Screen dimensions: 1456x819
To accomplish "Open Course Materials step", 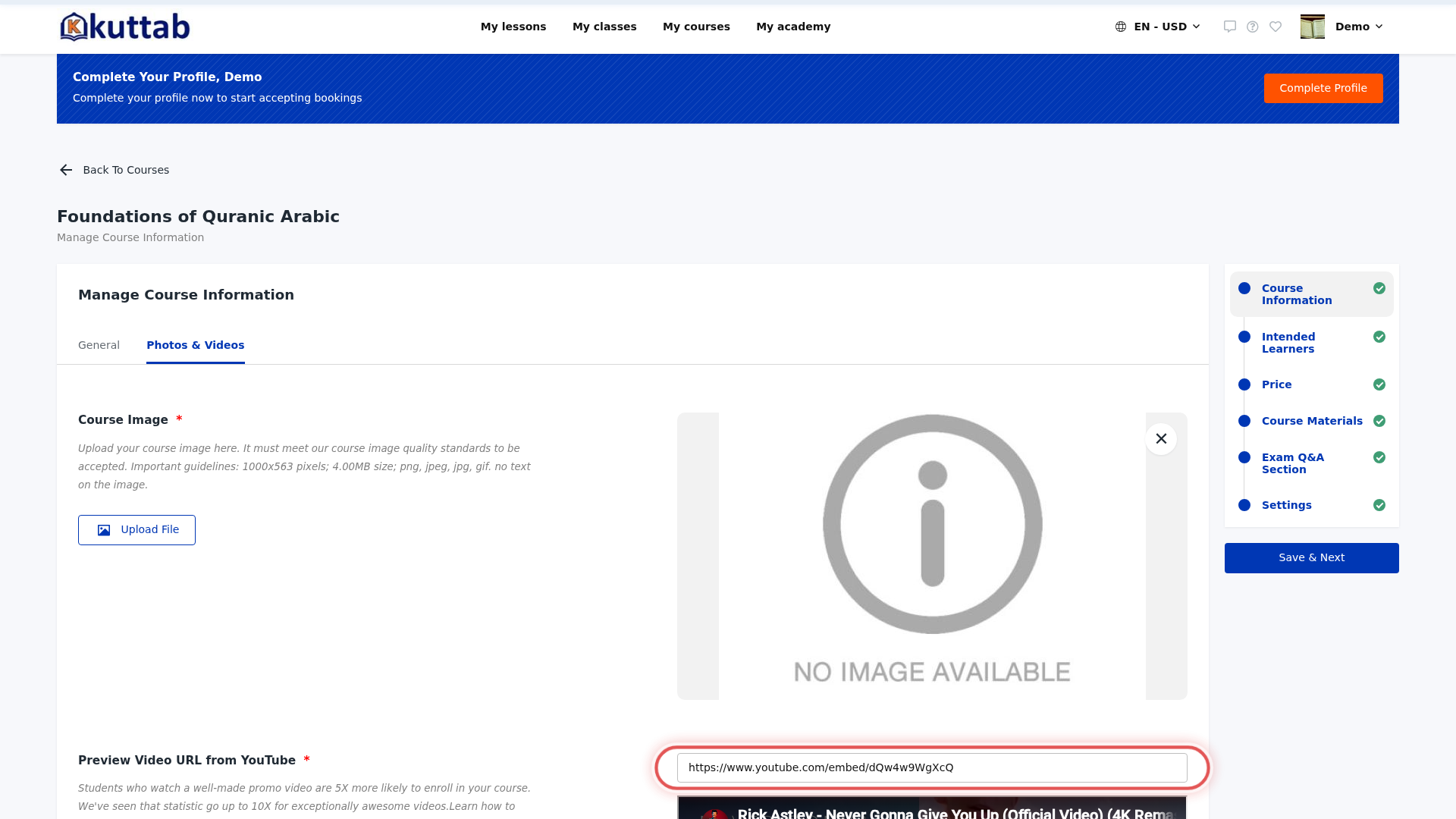I will click(1312, 421).
